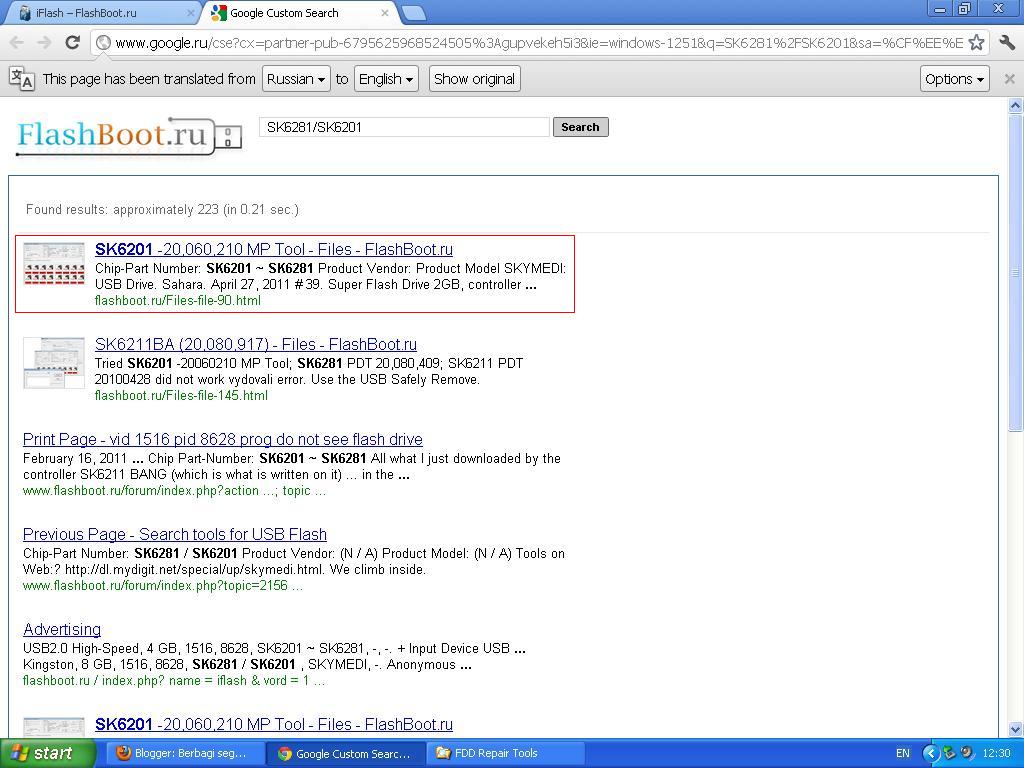Click thumbnail of SK6211BA result
The width and height of the screenshot is (1024, 768).
pos(54,362)
